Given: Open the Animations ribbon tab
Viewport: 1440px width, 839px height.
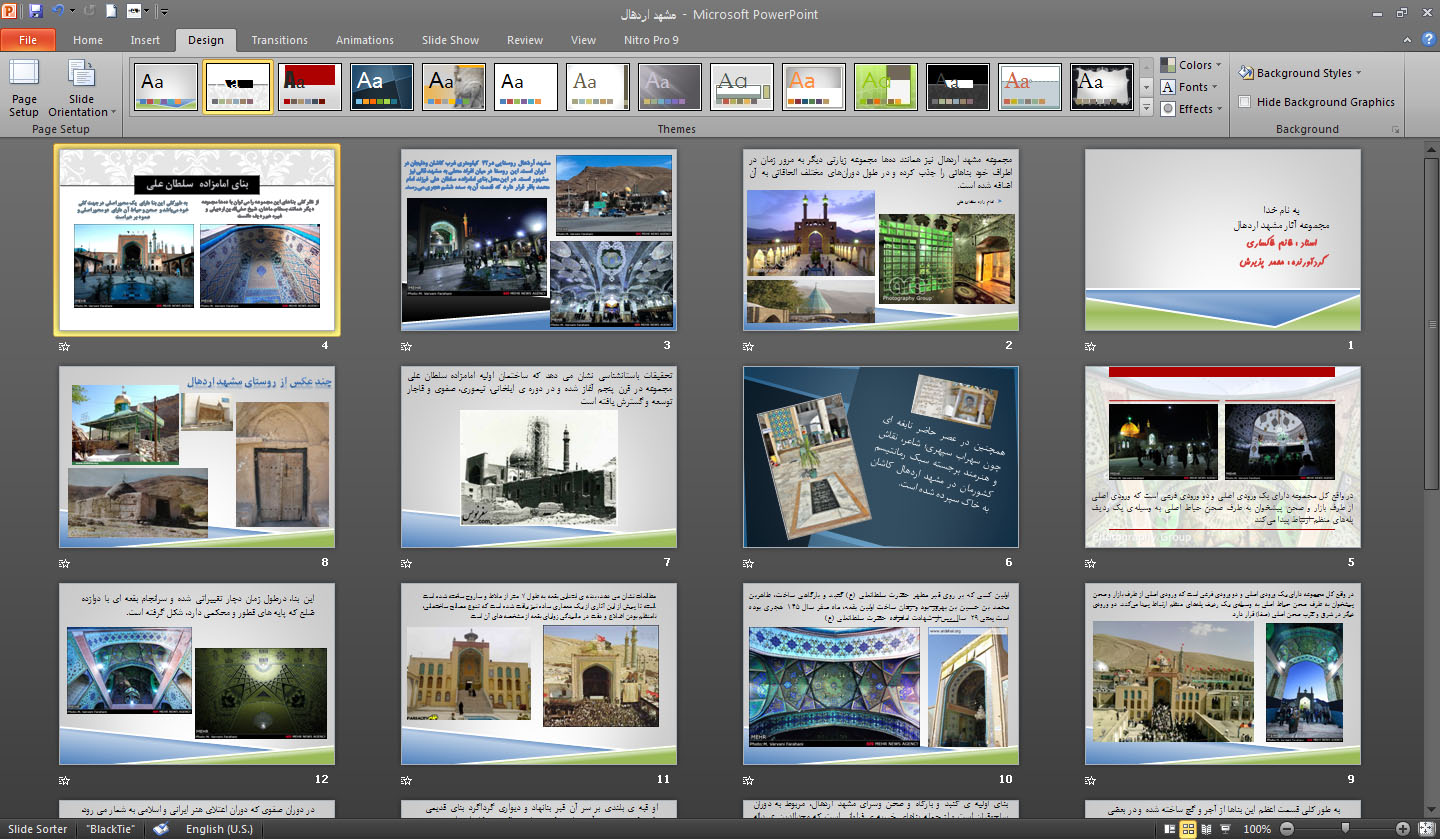Looking at the screenshot, I should 364,40.
